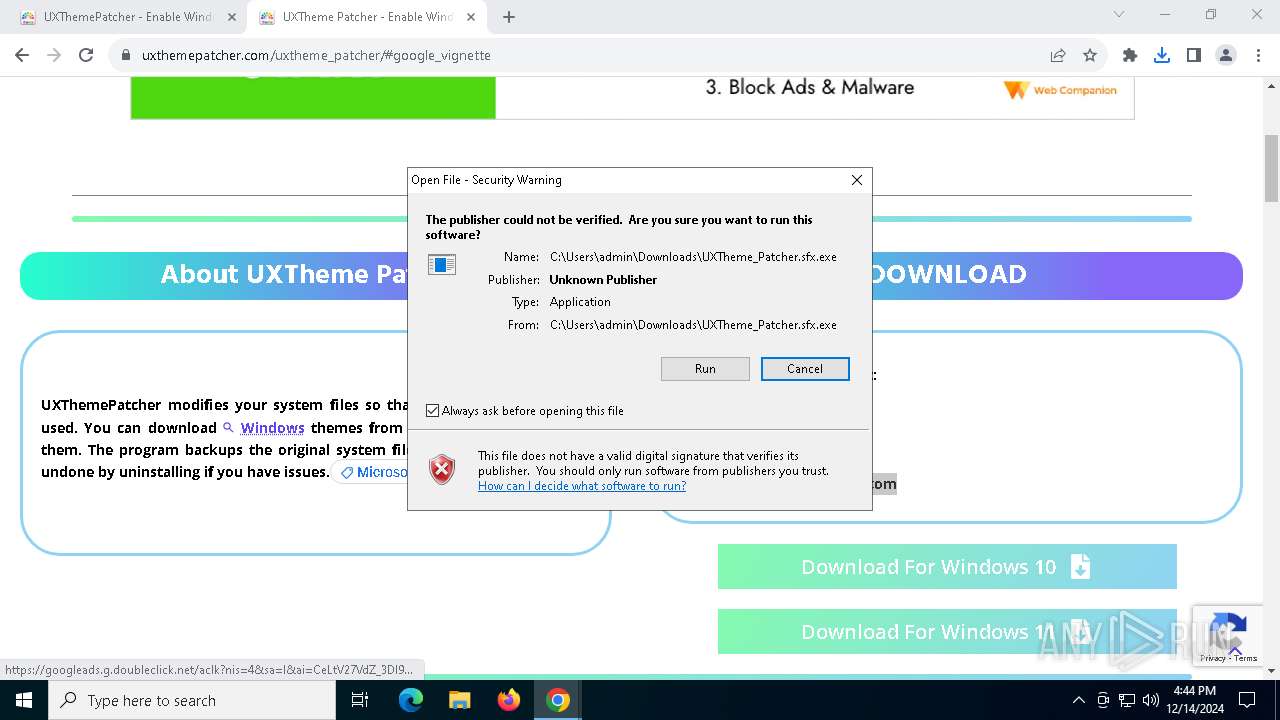
Task: Open Chrome three-dot menu
Action: tap(1258, 55)
